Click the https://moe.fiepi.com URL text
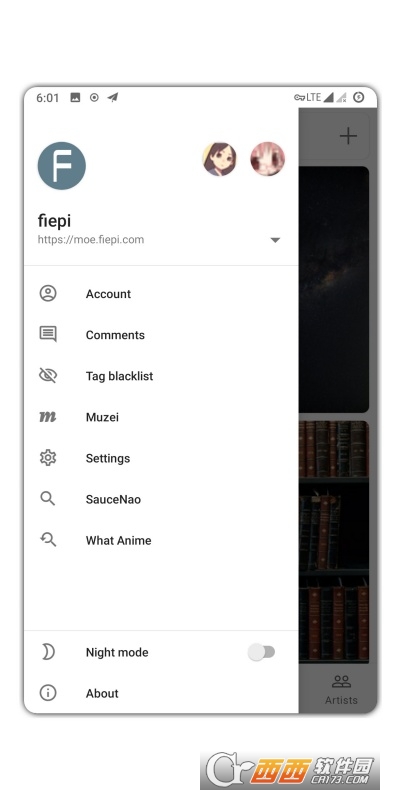The height and width of the screenshot is (800, 400). coord(91,239)
